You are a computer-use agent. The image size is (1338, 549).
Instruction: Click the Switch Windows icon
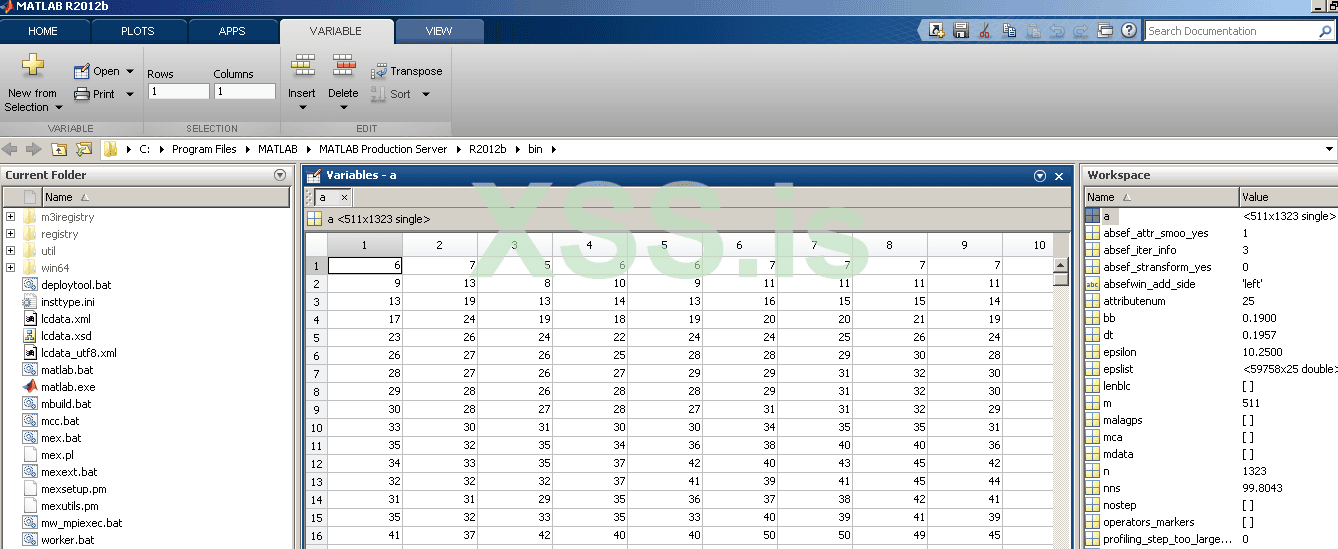[x=1105, y=31]
